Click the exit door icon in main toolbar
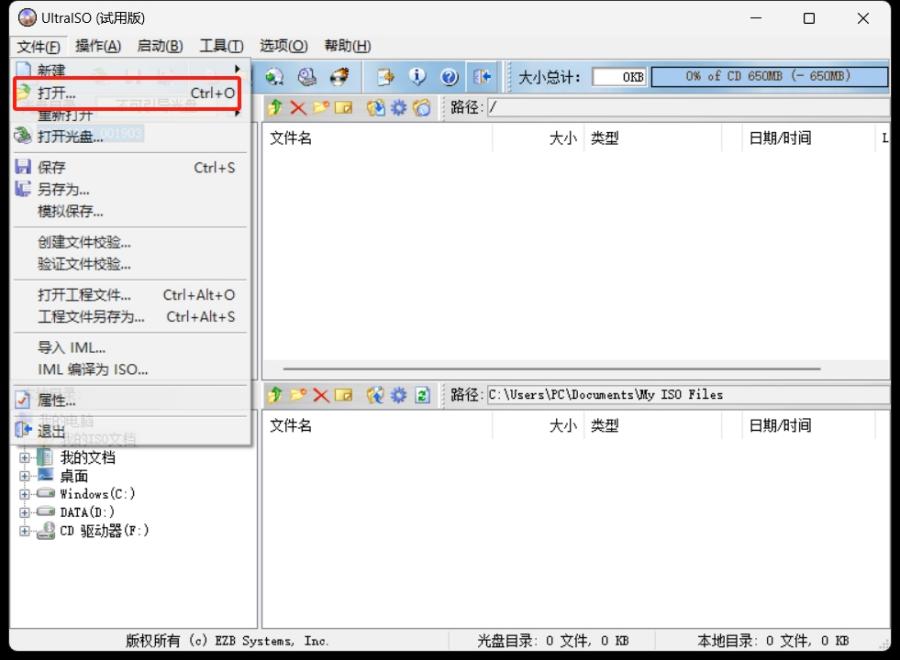Viewport: 900px width, 660px height. (482, 76)
